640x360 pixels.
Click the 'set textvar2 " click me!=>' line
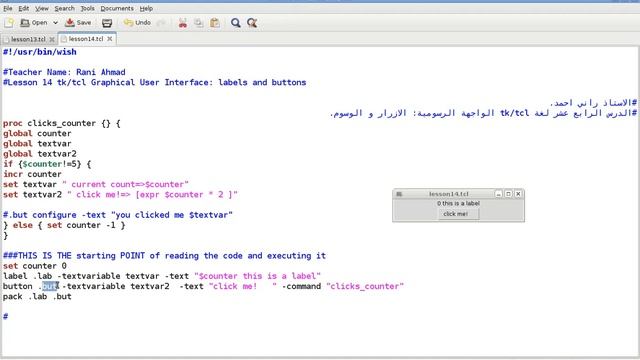pos(120,195)
